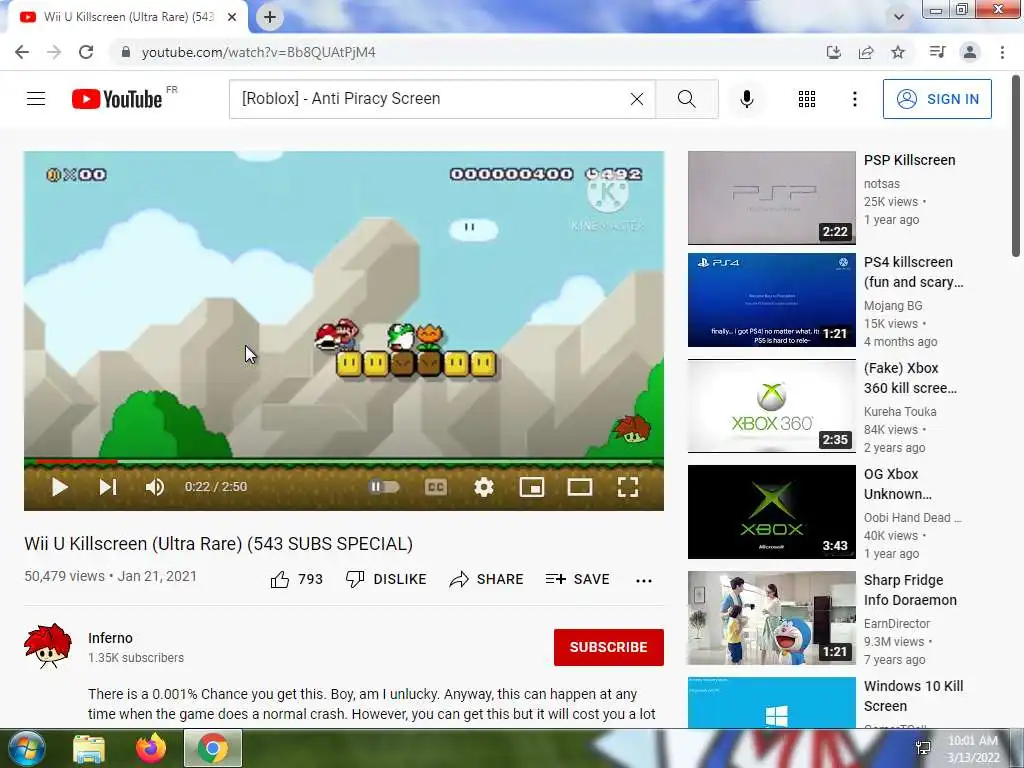
Task: Open Chrome three-dot menu
Action: click(1002, 52)
